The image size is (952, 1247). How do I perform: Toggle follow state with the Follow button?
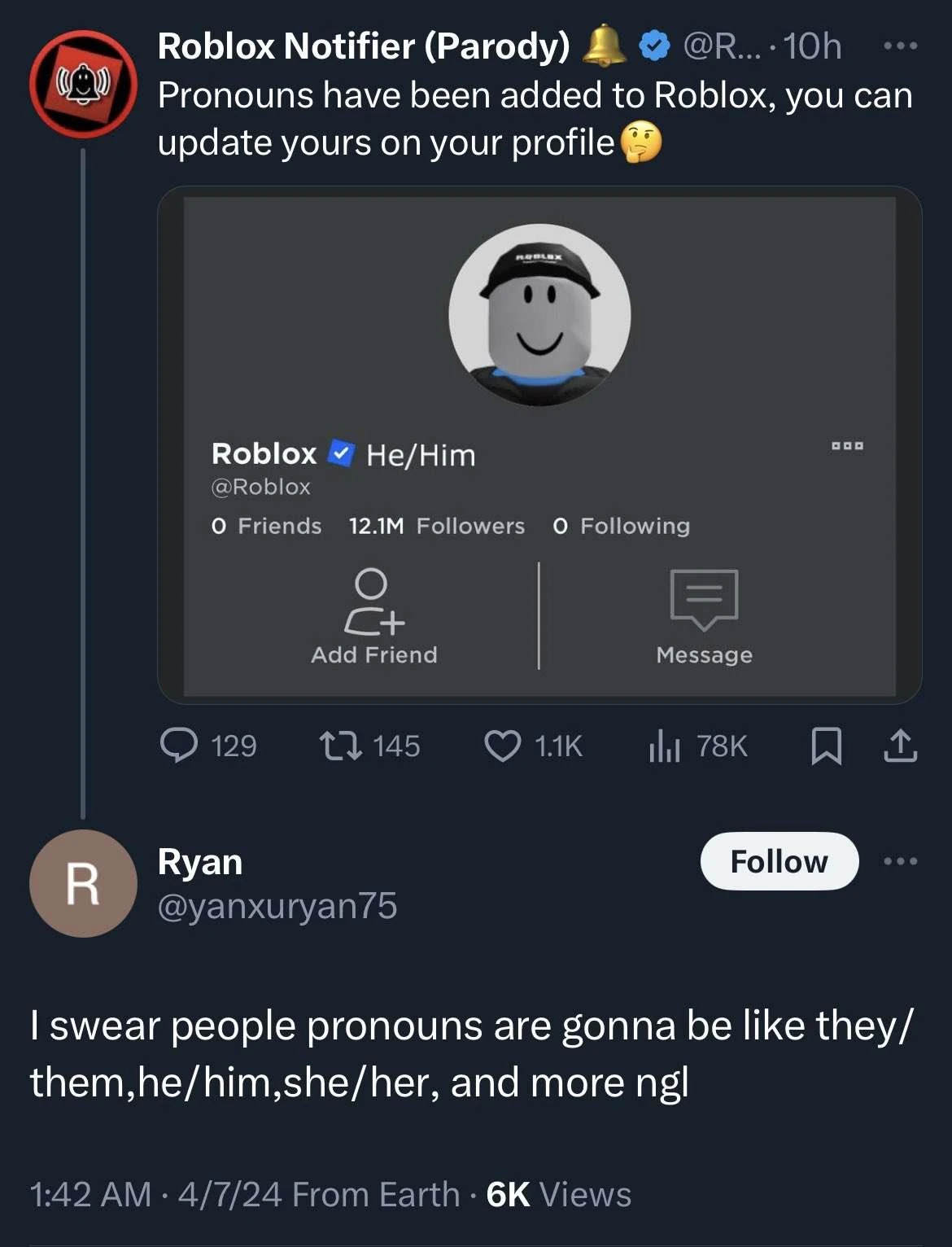778,861
